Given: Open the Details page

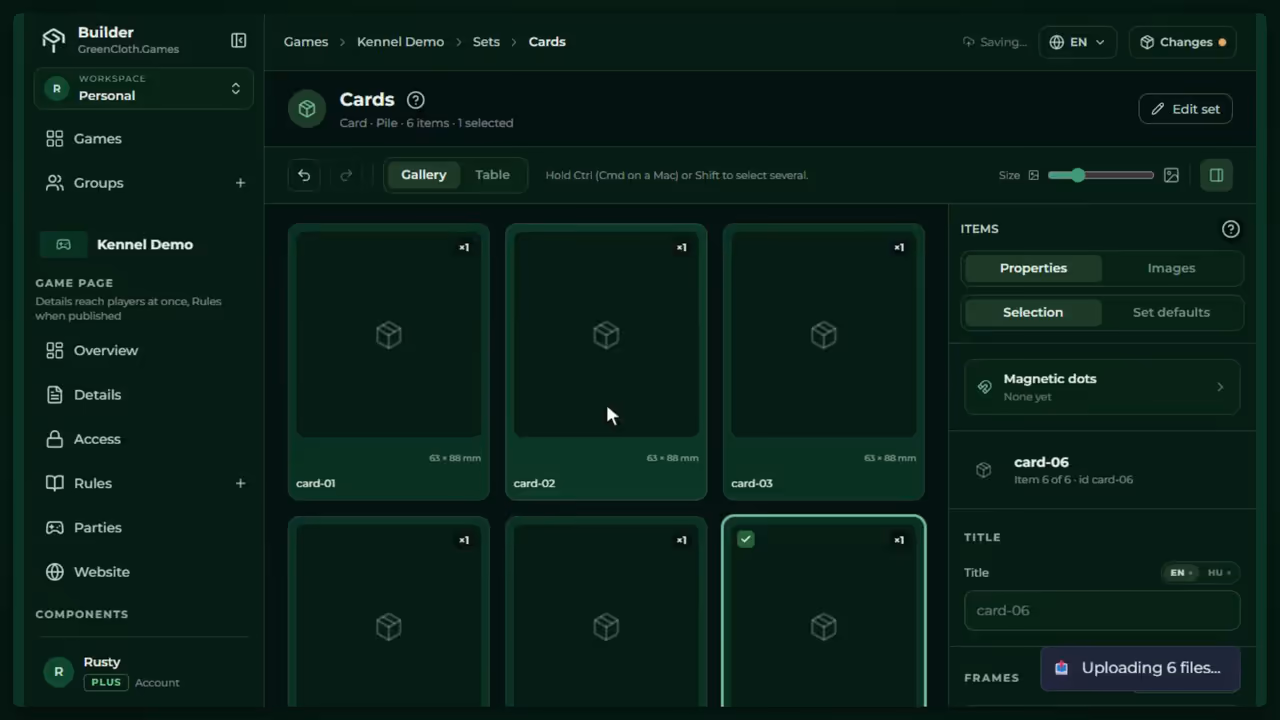Looking at the screenshot, I should point(143,395).
